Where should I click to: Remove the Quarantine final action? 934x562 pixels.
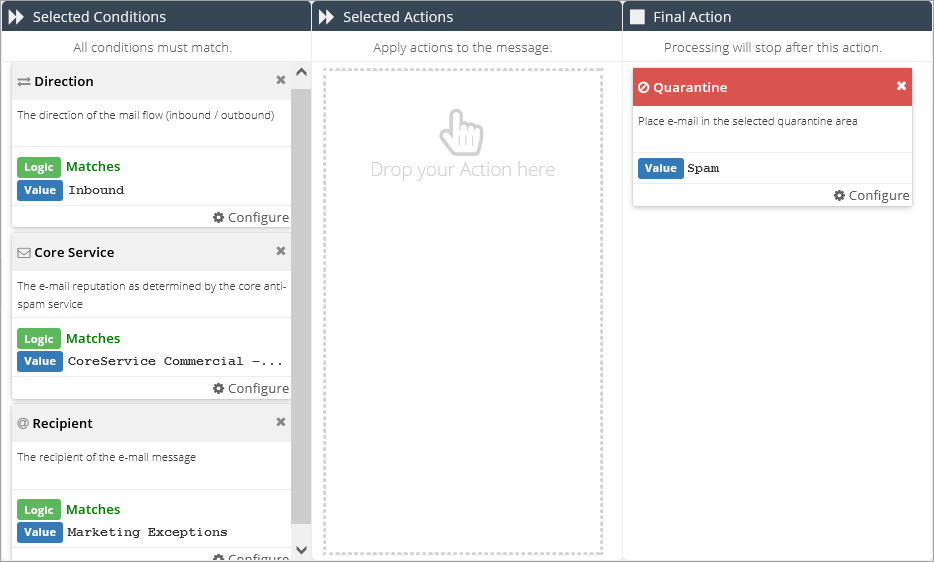(x=901, y=87)
